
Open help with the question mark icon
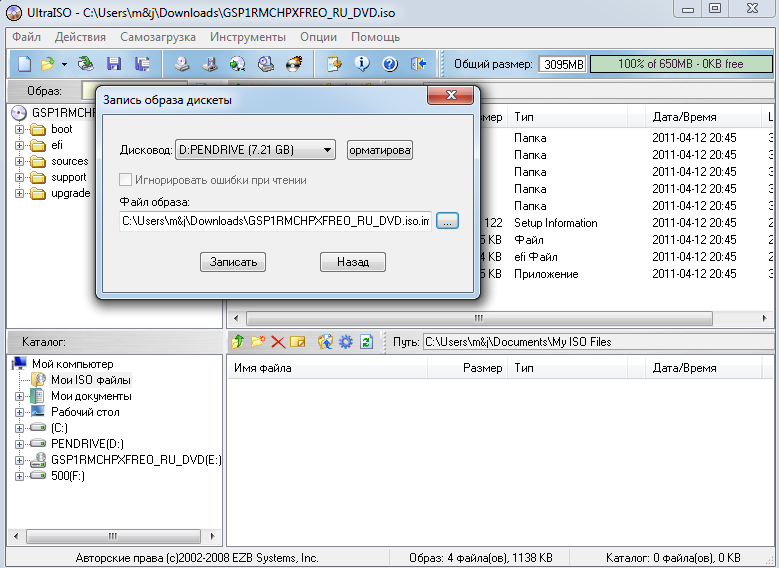[390, 64]
